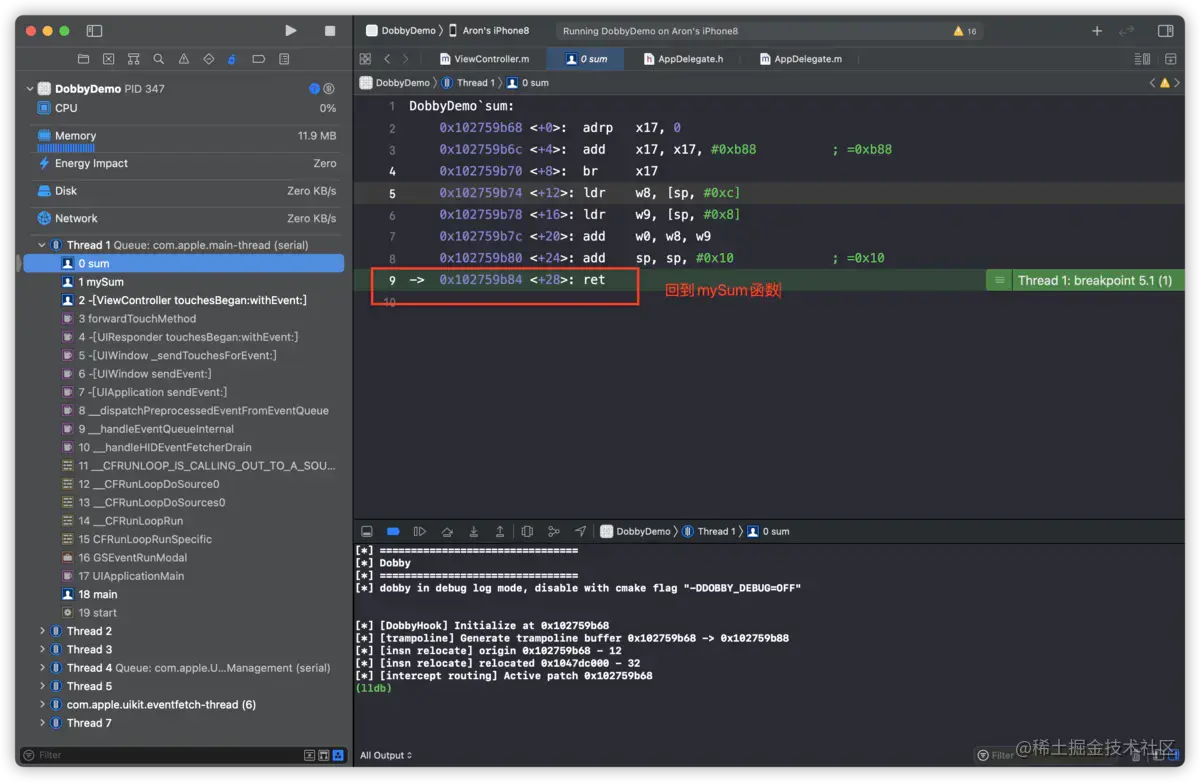Deactivate breakpoints toggle in debug bar

point(393,531)
